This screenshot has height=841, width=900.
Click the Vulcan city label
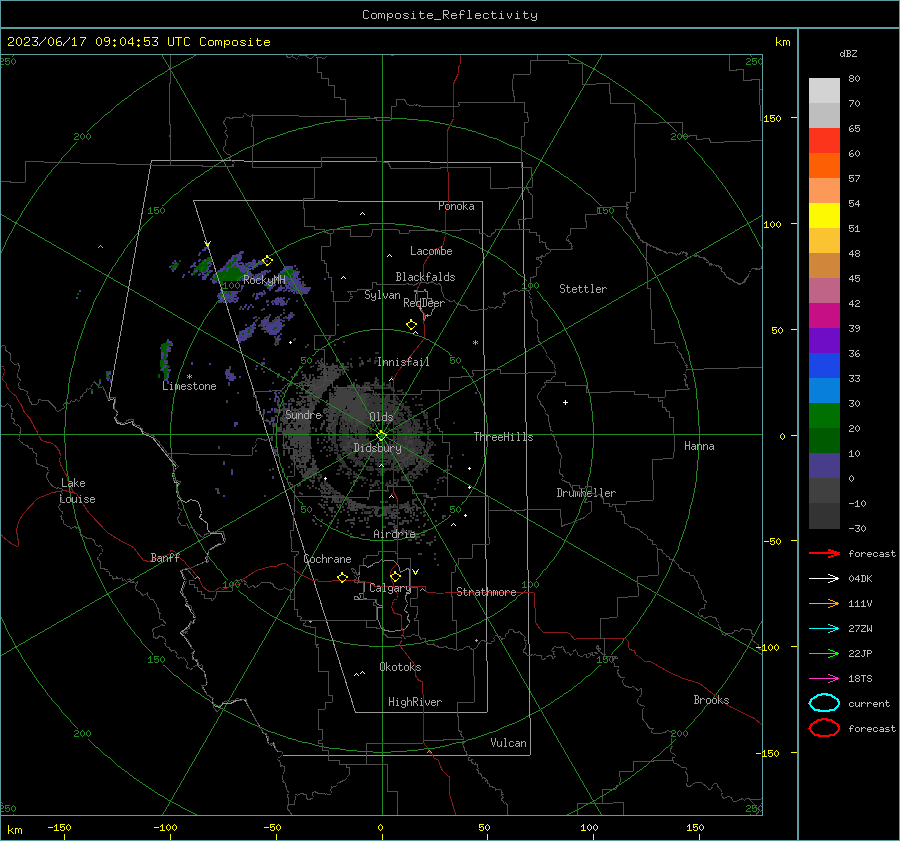point(508,743)
